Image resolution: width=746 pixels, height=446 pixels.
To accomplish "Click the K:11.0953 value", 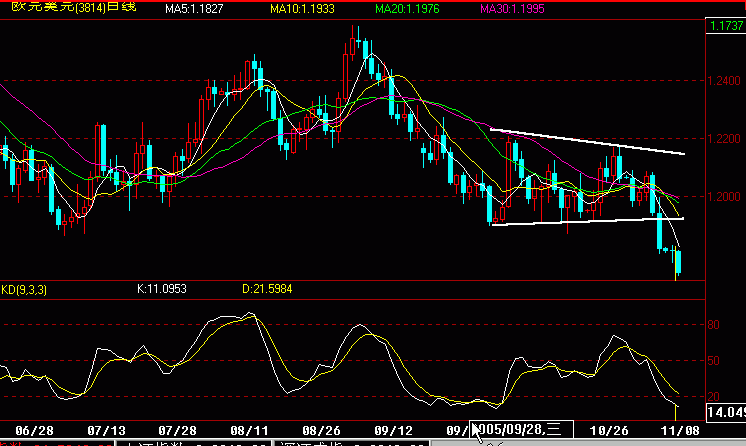I will (x=162, y=289).
